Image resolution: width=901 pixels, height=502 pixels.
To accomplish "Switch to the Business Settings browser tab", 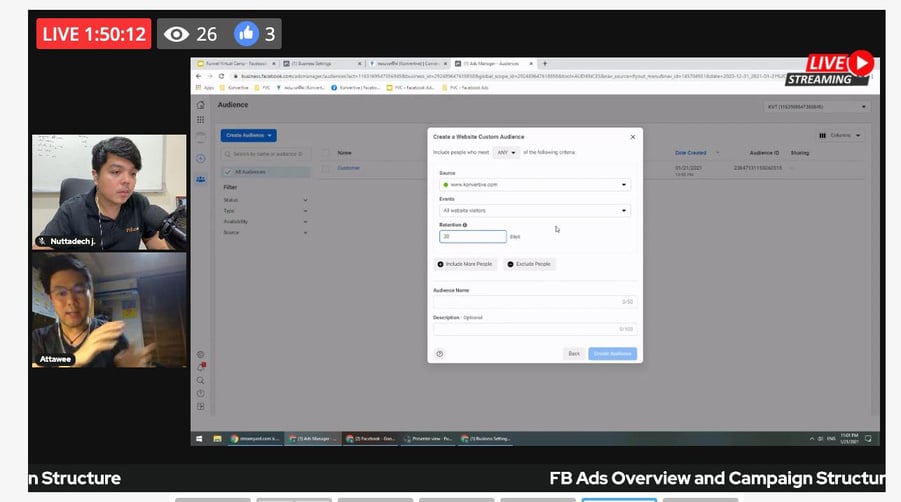I will pyautogui.click(x=320, y=63).
